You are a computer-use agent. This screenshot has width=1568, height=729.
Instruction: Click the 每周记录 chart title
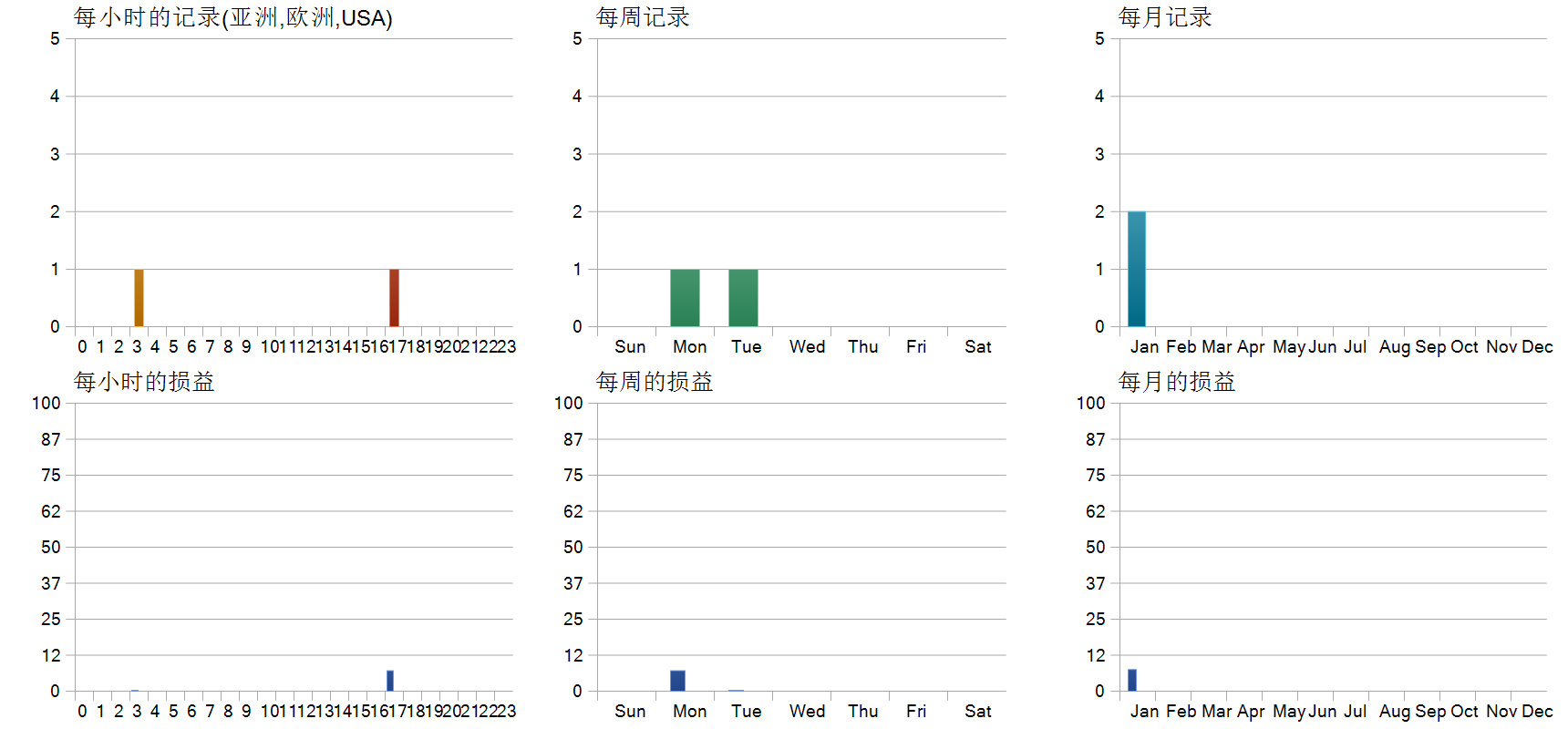coord(643,17)
